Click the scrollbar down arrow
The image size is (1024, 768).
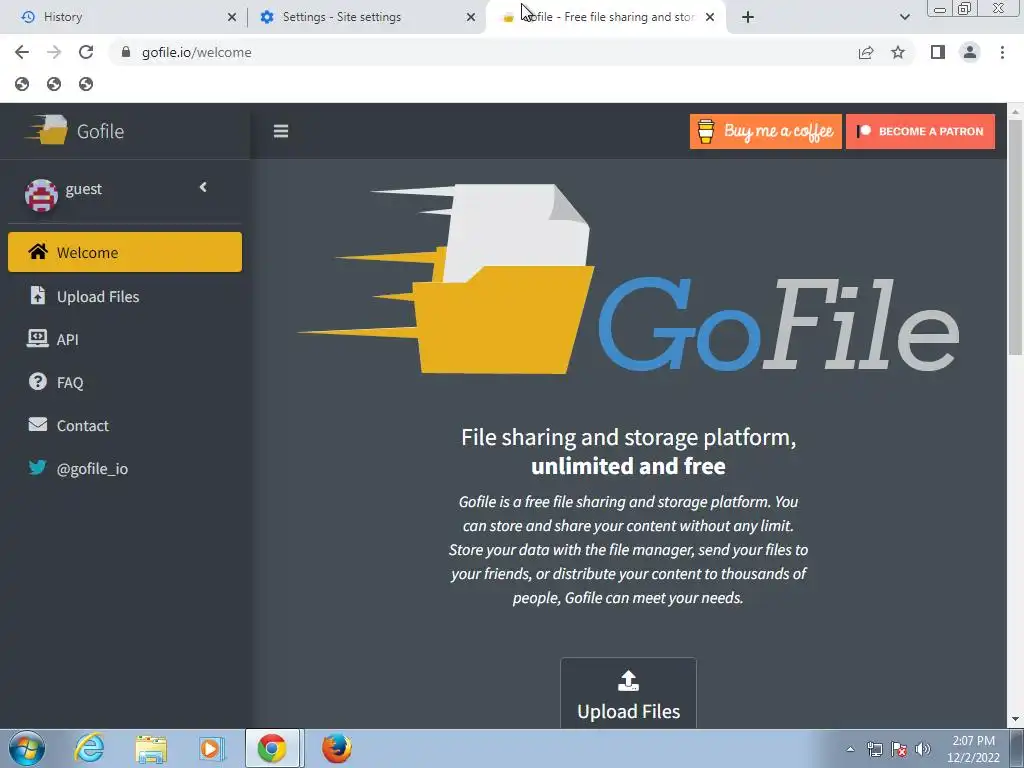tap(1016, 719)
